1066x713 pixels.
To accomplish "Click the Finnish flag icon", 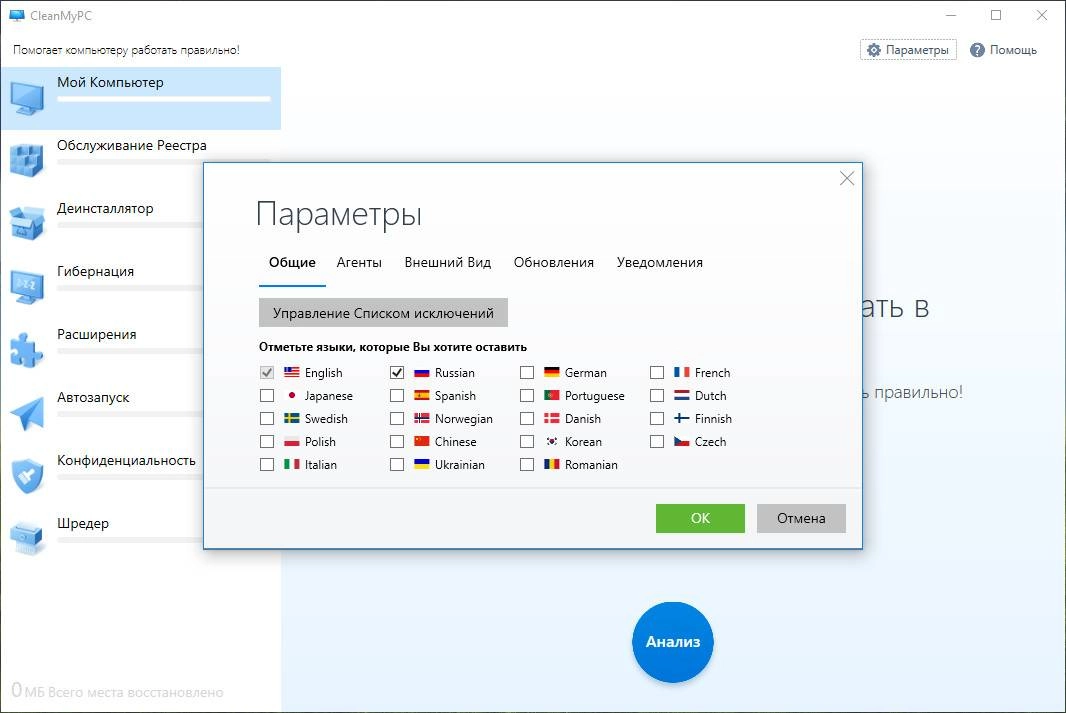I will 681,419.
